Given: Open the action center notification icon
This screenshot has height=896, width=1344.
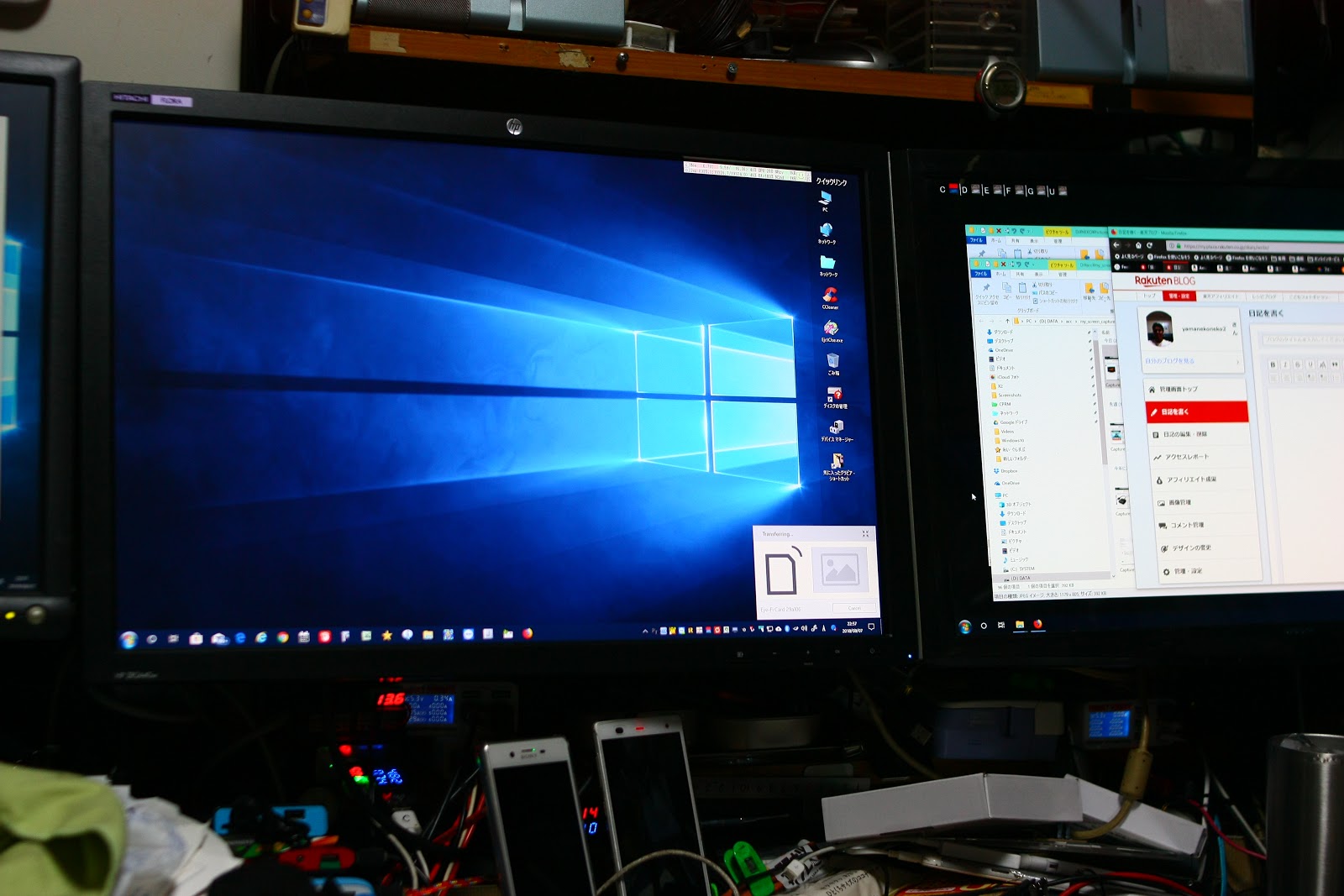Looking at the screenshot, I should (871, 627).
